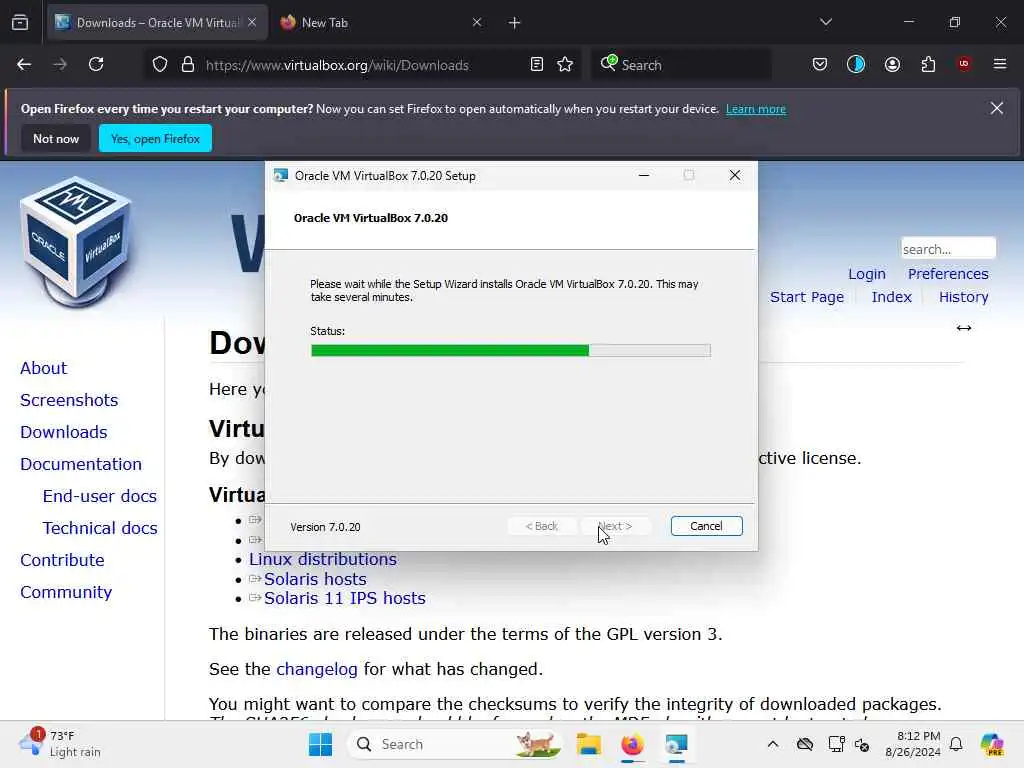The height and width of the screenshot is (768, 1024).
Task: Switch to the Downloads – Oracle VM VirtualBox tab
Action: (157, 23)
